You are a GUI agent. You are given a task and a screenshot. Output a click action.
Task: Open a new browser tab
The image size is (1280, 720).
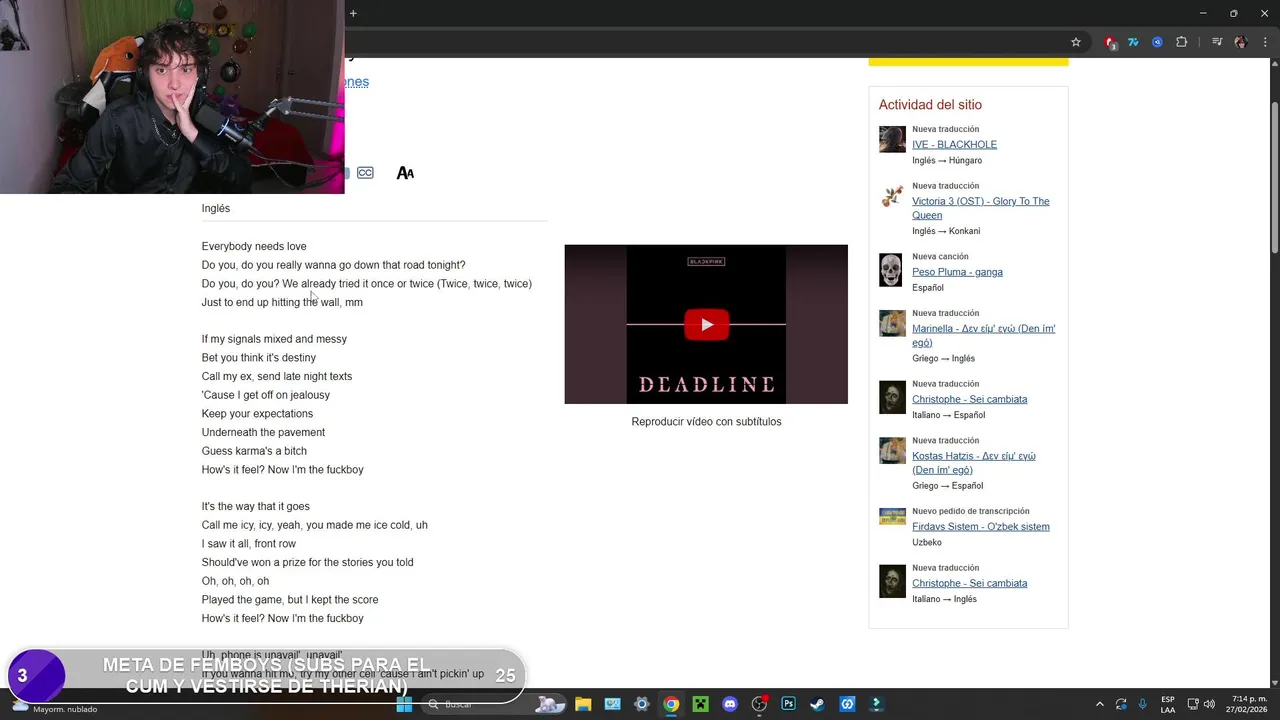point(353,13)
